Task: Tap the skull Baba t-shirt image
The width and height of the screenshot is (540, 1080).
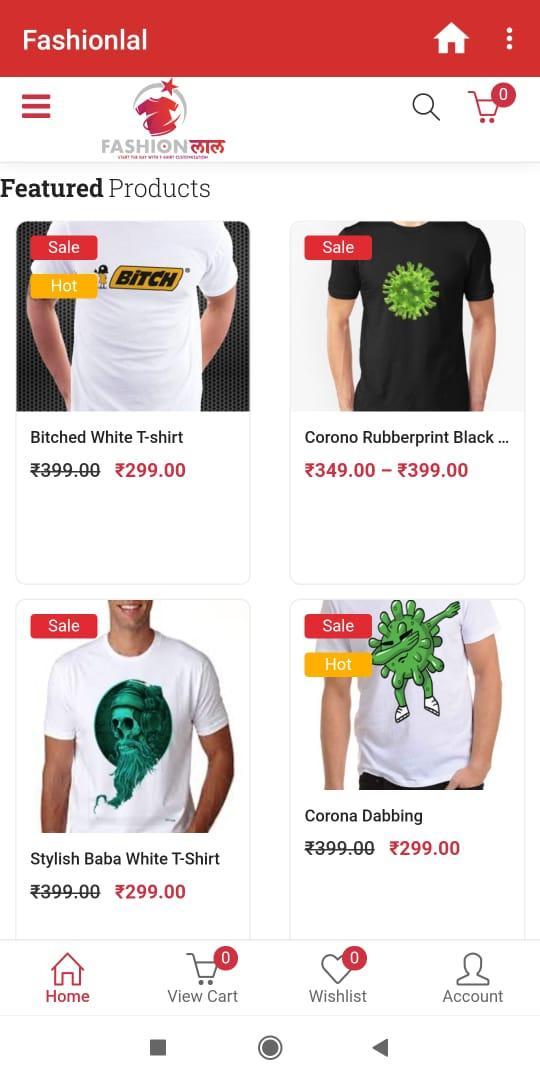Action: [133, 716]
